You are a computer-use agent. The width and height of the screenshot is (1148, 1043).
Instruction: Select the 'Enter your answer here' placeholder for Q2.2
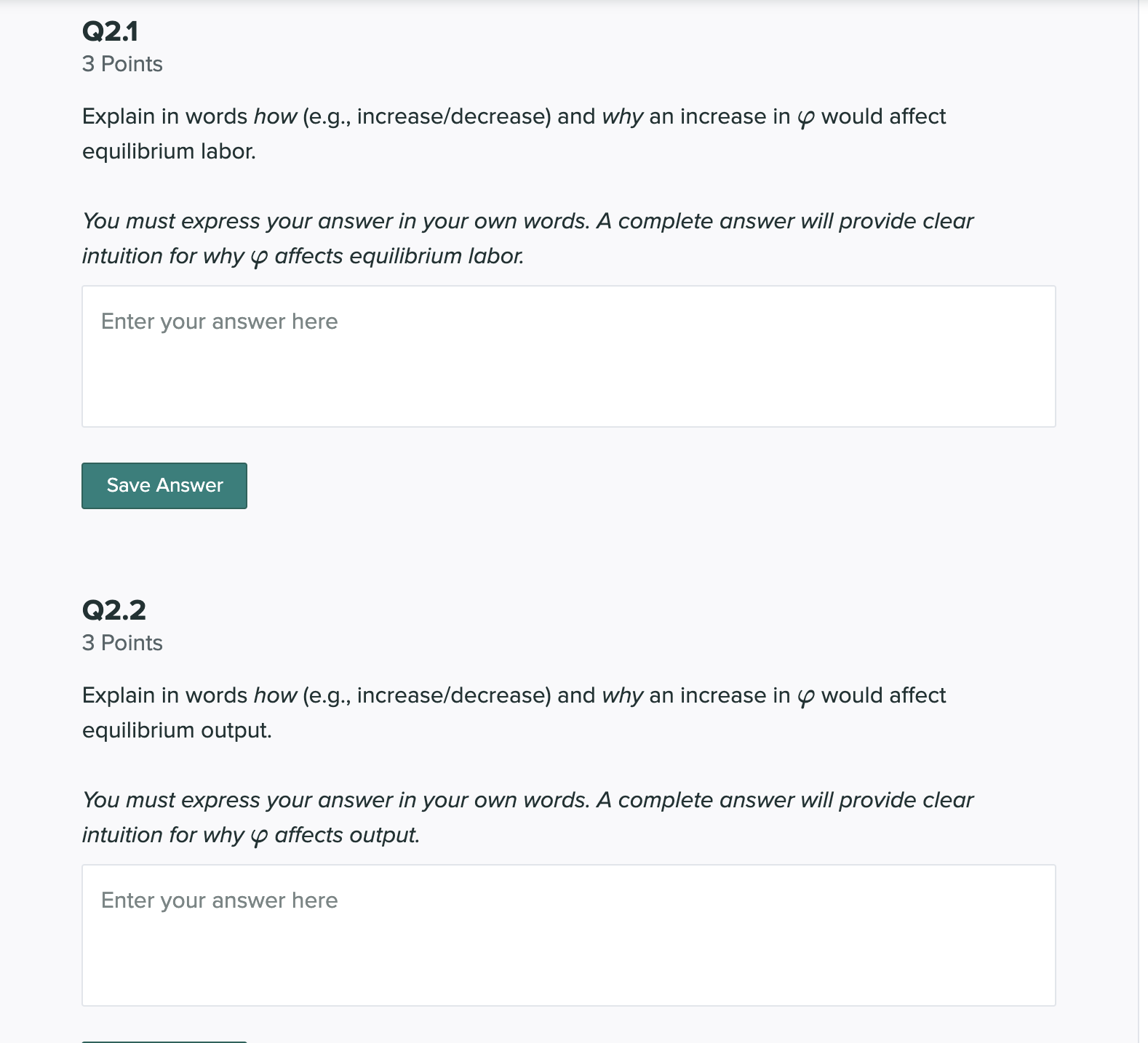coord(218,900)
